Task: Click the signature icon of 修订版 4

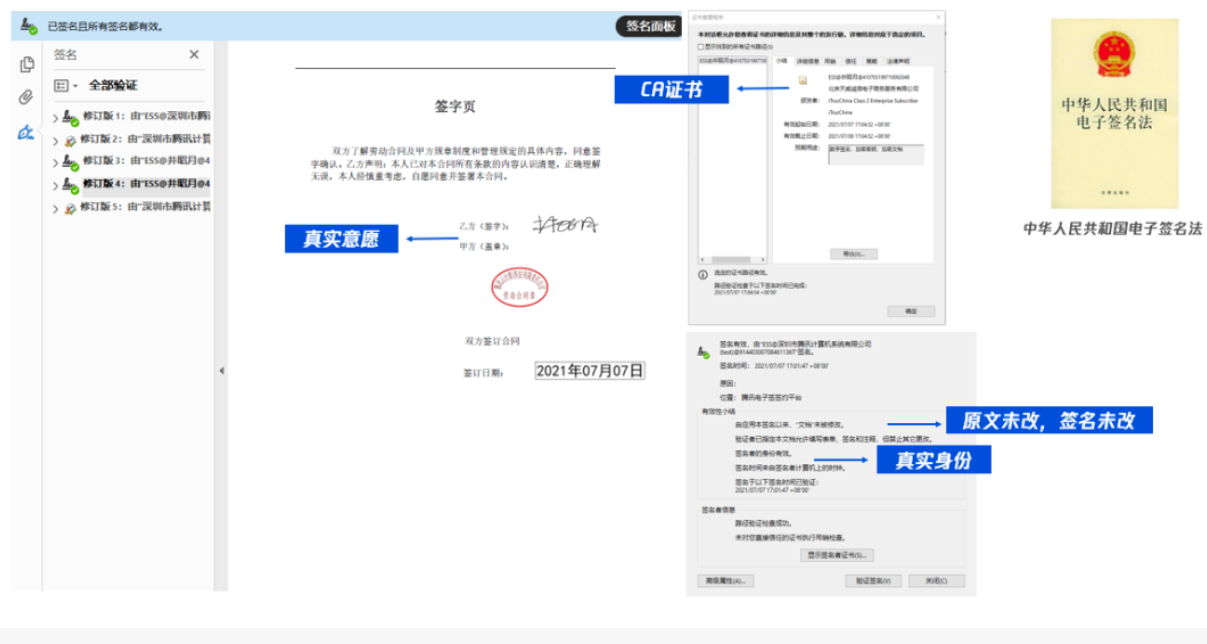Action: click(70, 185)
